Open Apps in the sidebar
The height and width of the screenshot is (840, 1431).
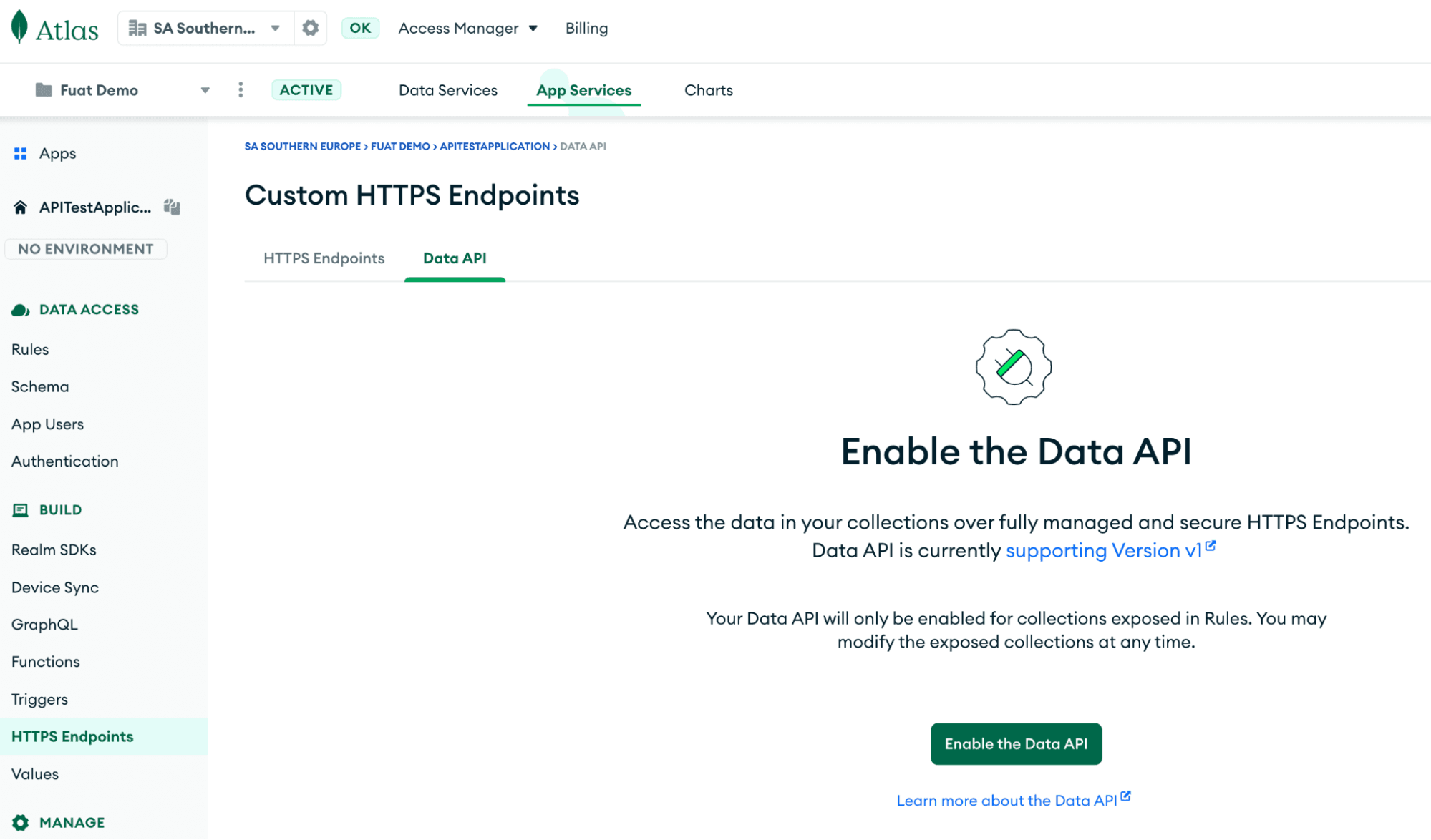pos(57,153)
